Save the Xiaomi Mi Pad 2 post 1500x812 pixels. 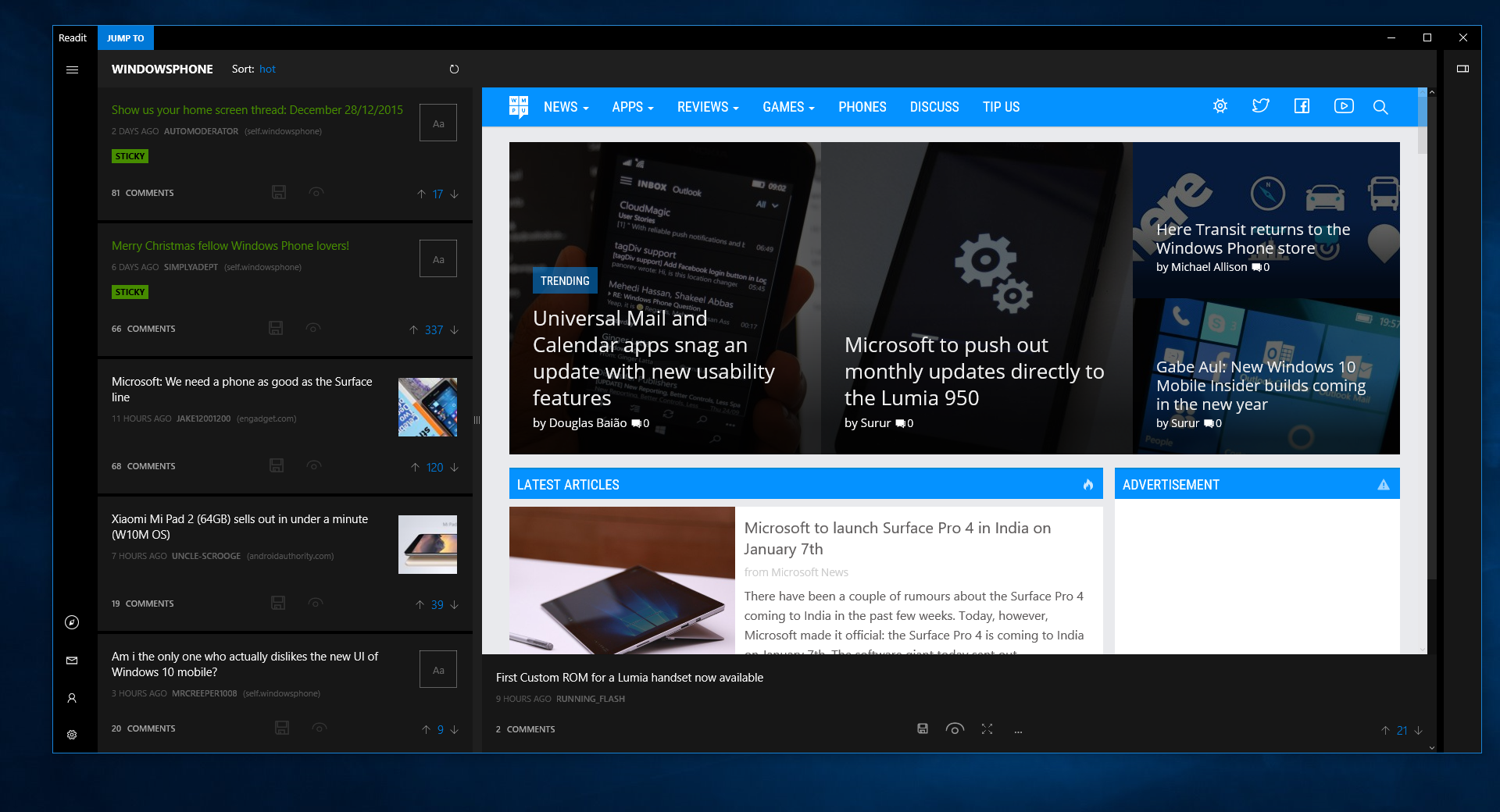(x=278, y=603)
